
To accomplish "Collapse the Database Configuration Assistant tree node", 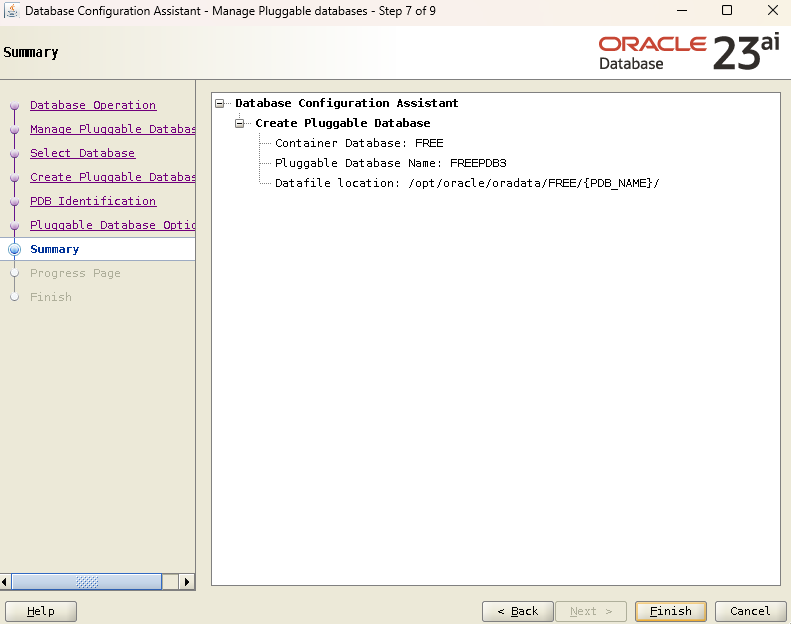I will (x=219, y=103).
